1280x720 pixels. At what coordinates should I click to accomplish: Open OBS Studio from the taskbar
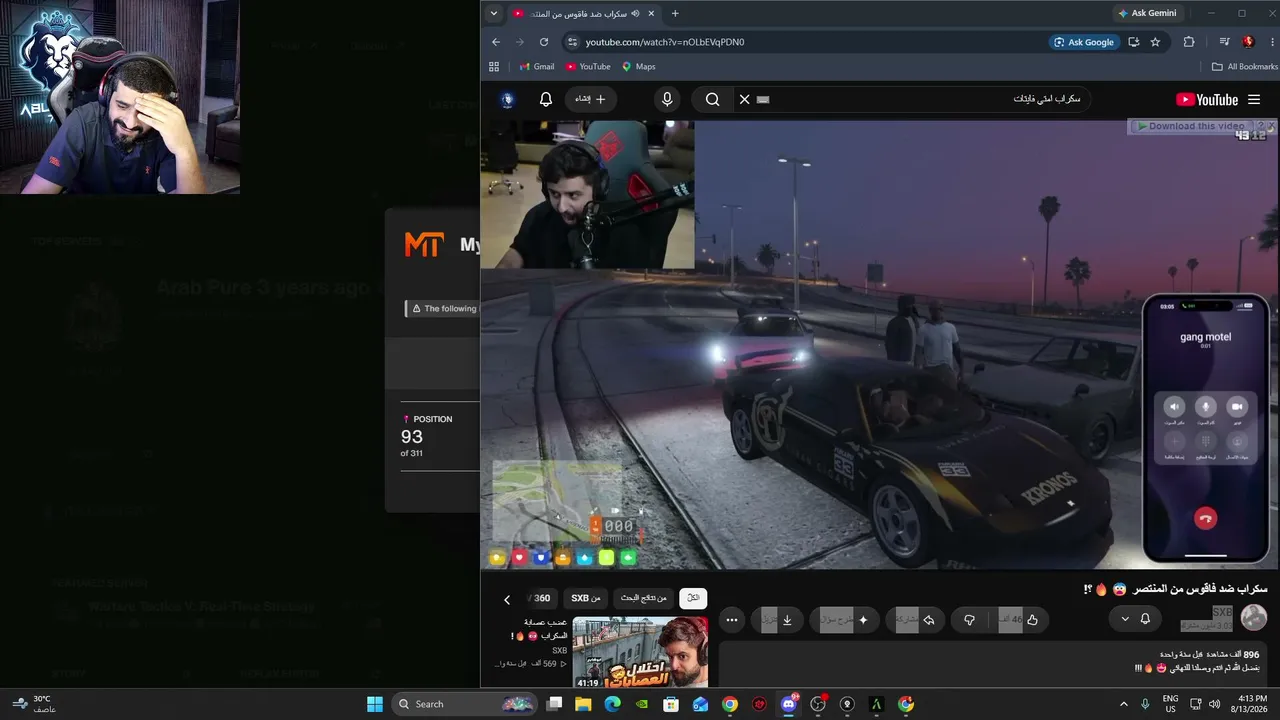point(818,704)
